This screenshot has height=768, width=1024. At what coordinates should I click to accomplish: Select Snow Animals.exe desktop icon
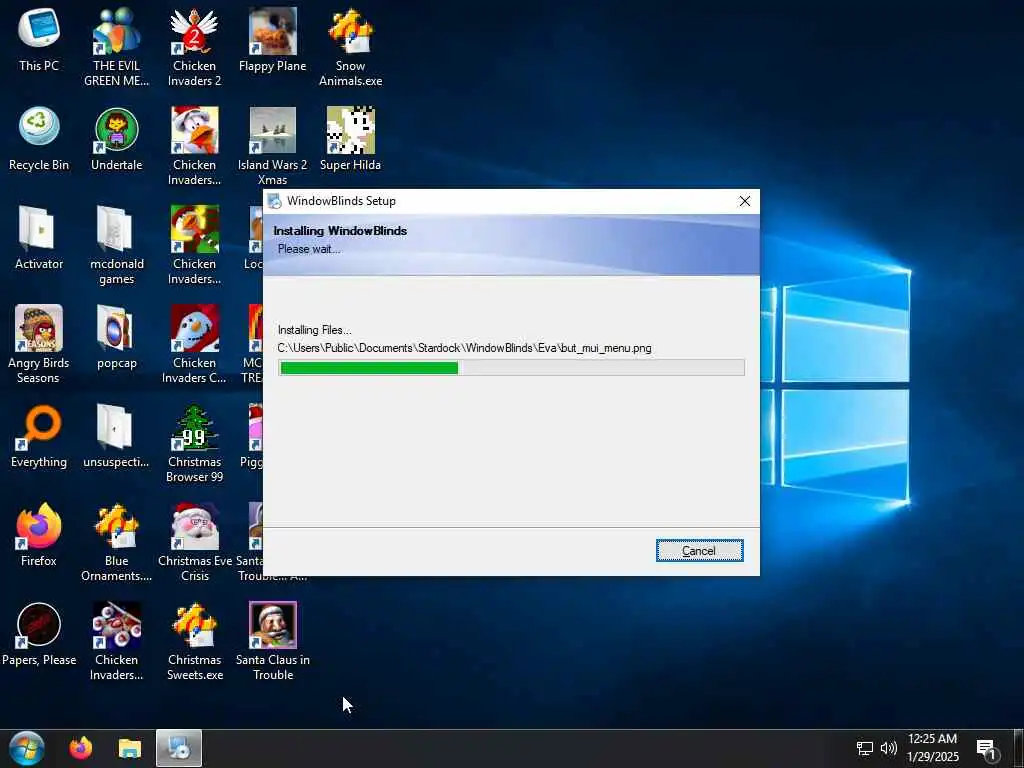pos(350,47)
